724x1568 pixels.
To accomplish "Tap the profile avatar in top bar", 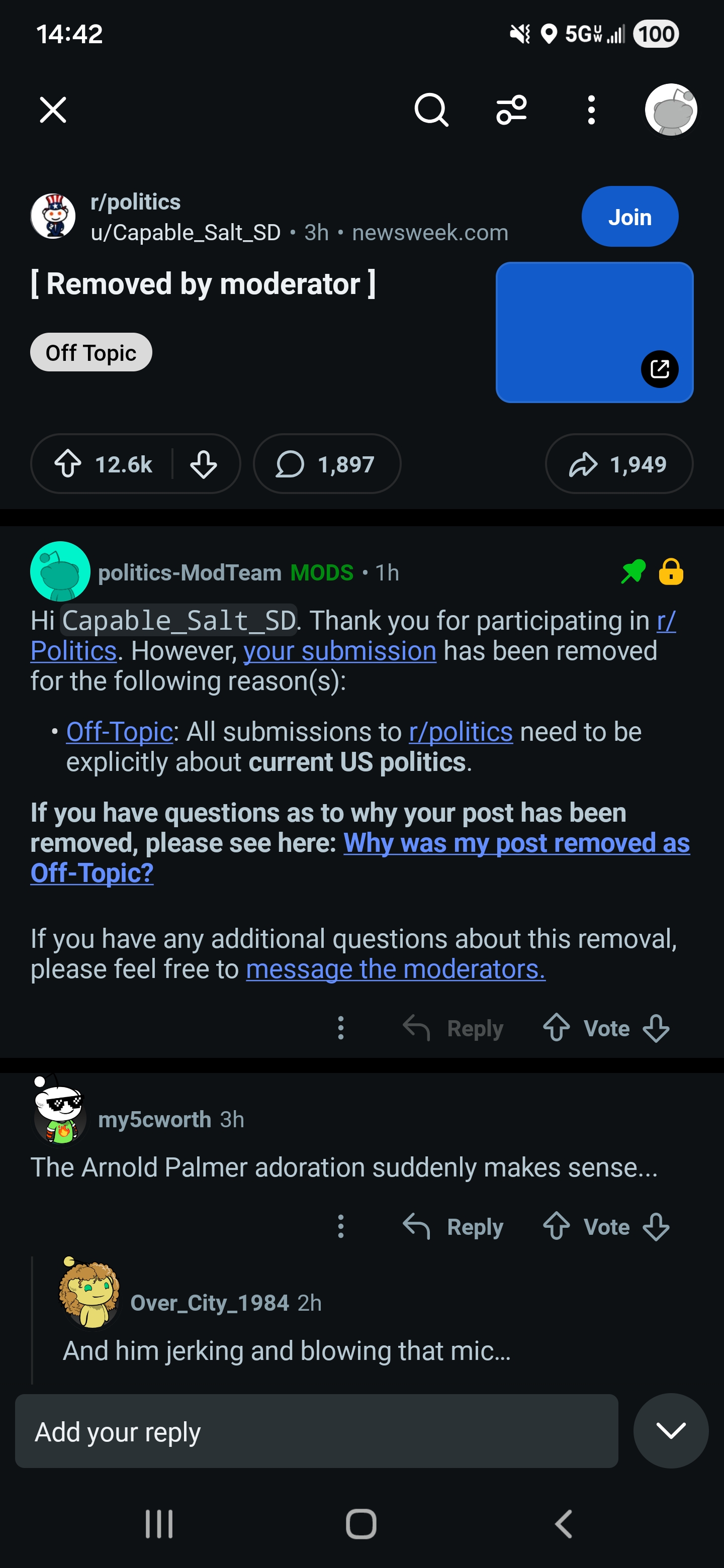I will tap(670, 110).
